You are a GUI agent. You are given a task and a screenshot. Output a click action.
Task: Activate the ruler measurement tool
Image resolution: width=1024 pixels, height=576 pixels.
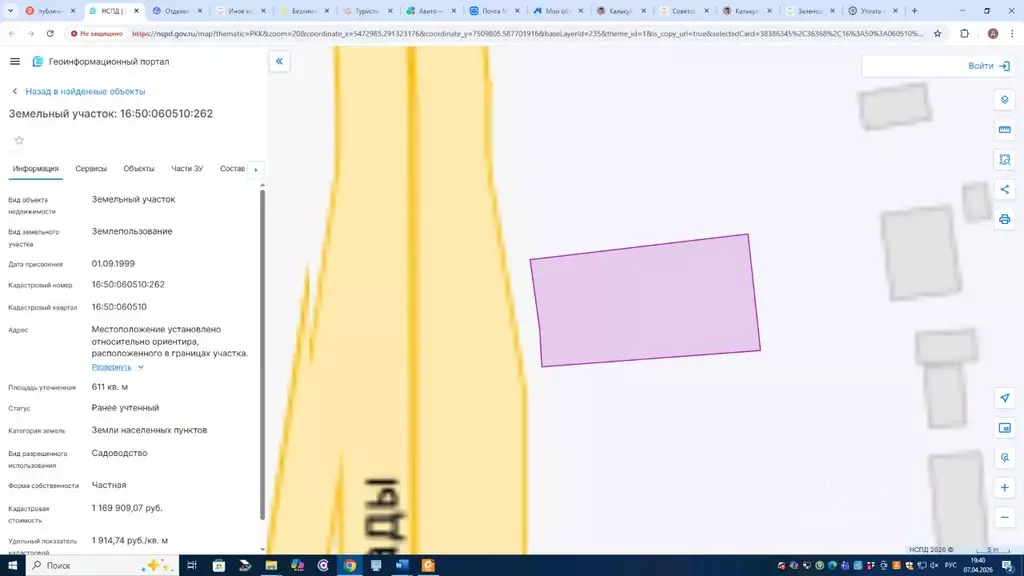1004,130
